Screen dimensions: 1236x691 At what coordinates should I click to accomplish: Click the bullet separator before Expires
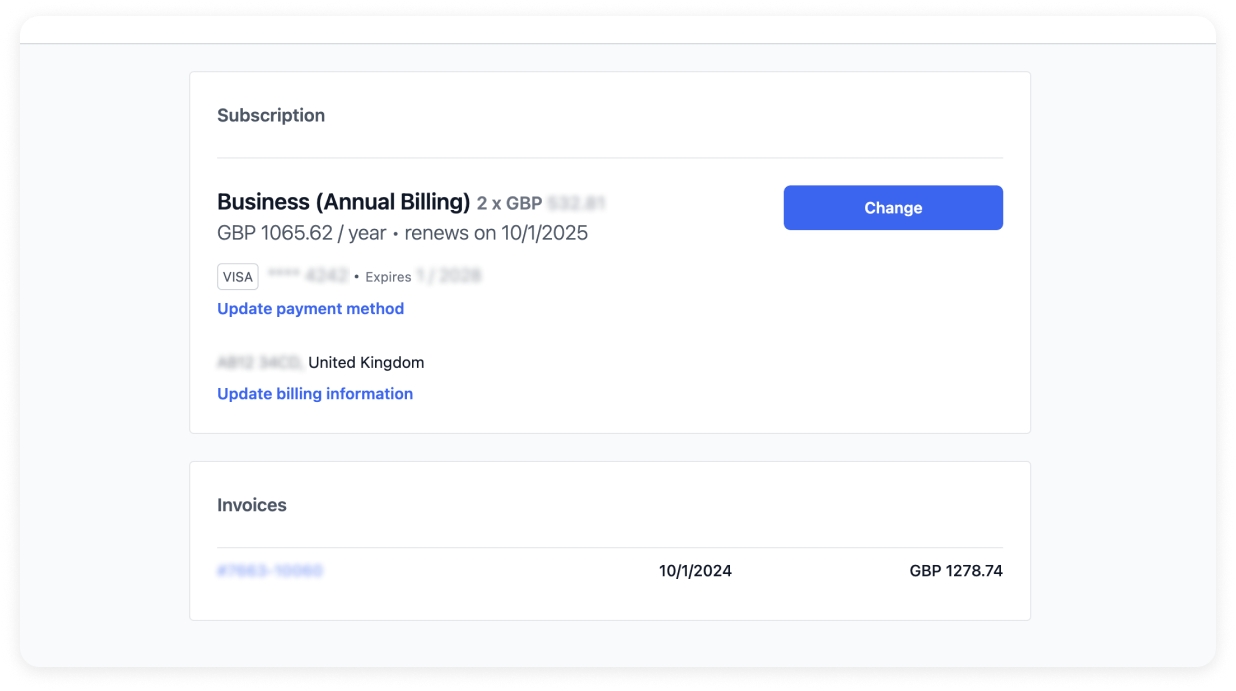[357, 277]
